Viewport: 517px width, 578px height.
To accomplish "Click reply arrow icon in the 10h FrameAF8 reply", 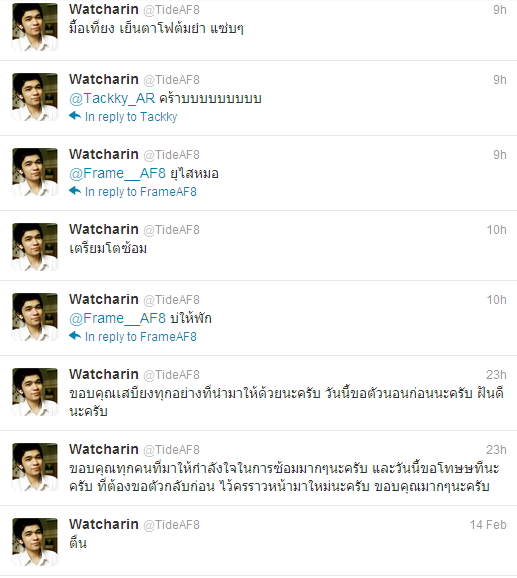I will point(75,336).
